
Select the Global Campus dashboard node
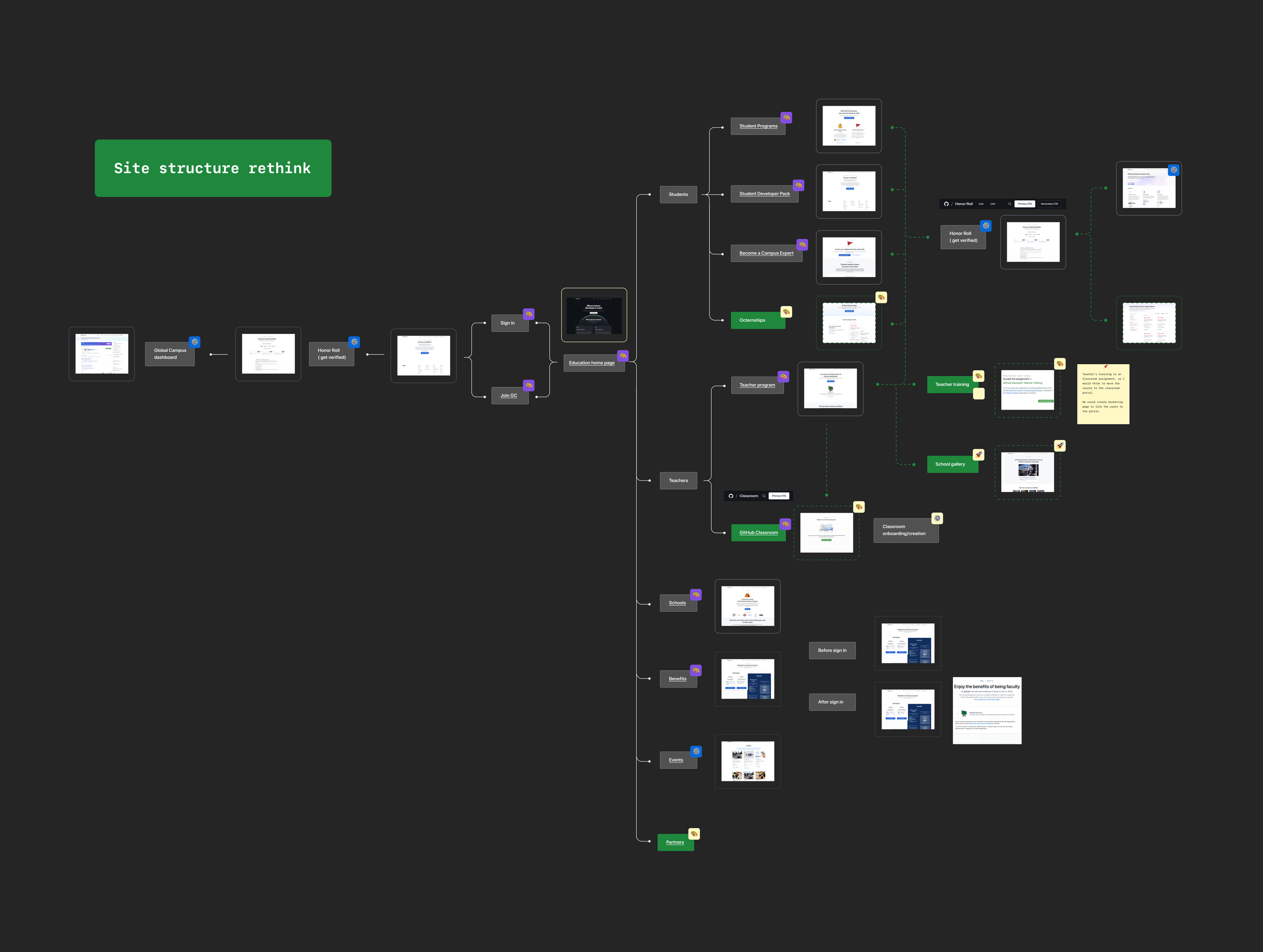[170, 354]
